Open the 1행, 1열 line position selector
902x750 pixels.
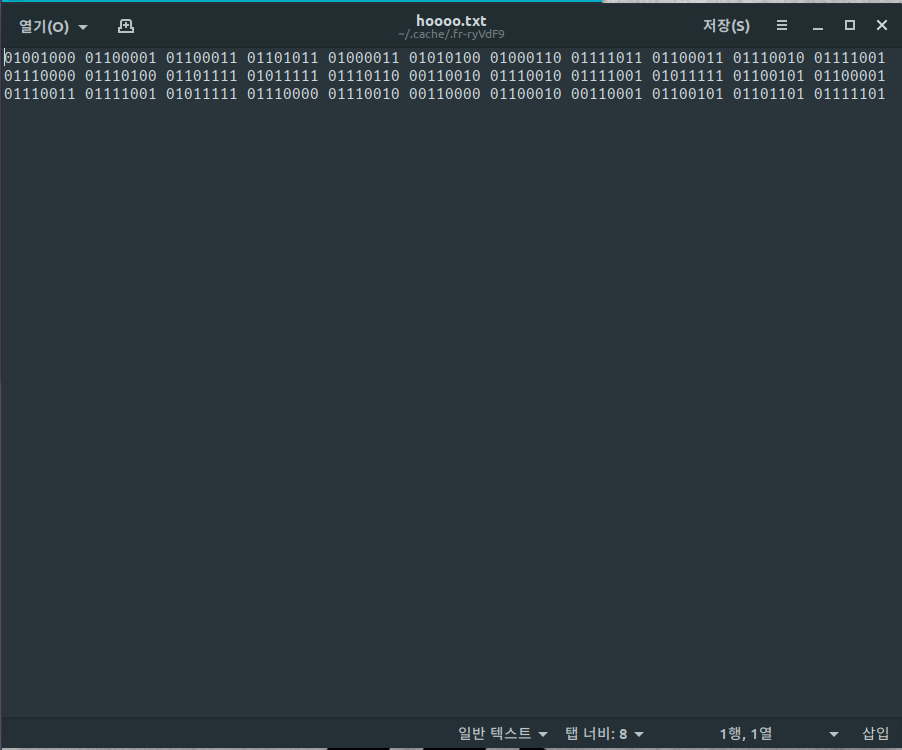point(778,733)
